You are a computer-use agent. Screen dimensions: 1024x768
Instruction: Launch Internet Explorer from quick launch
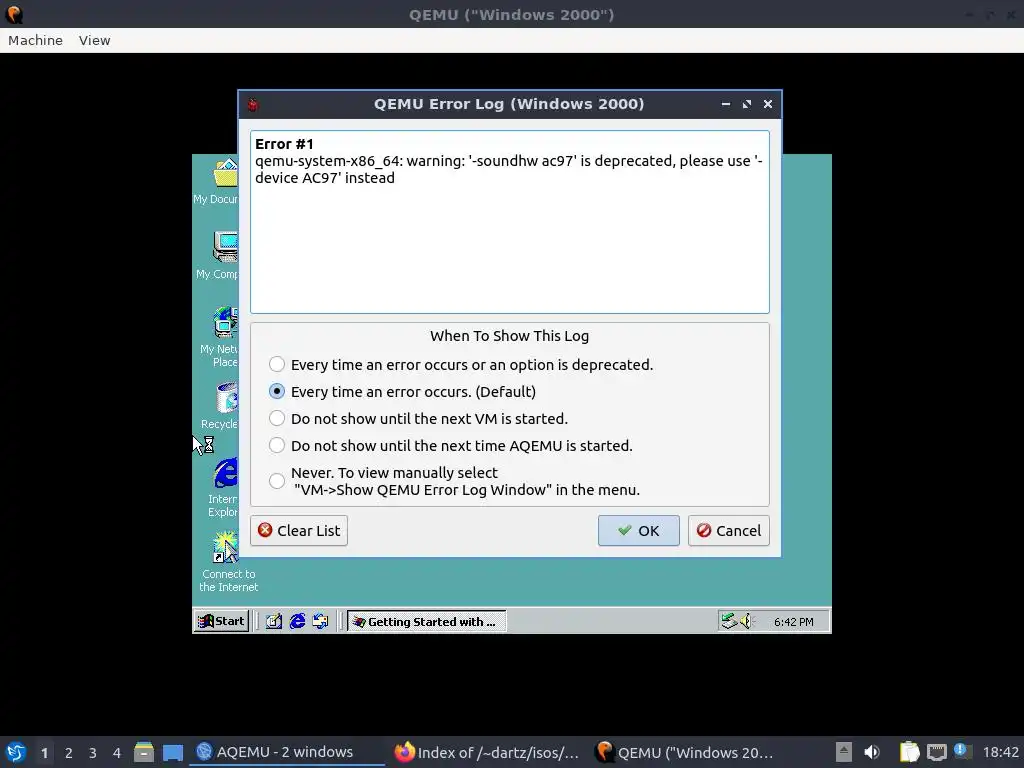pyautogui.click(x=297, y=621)
